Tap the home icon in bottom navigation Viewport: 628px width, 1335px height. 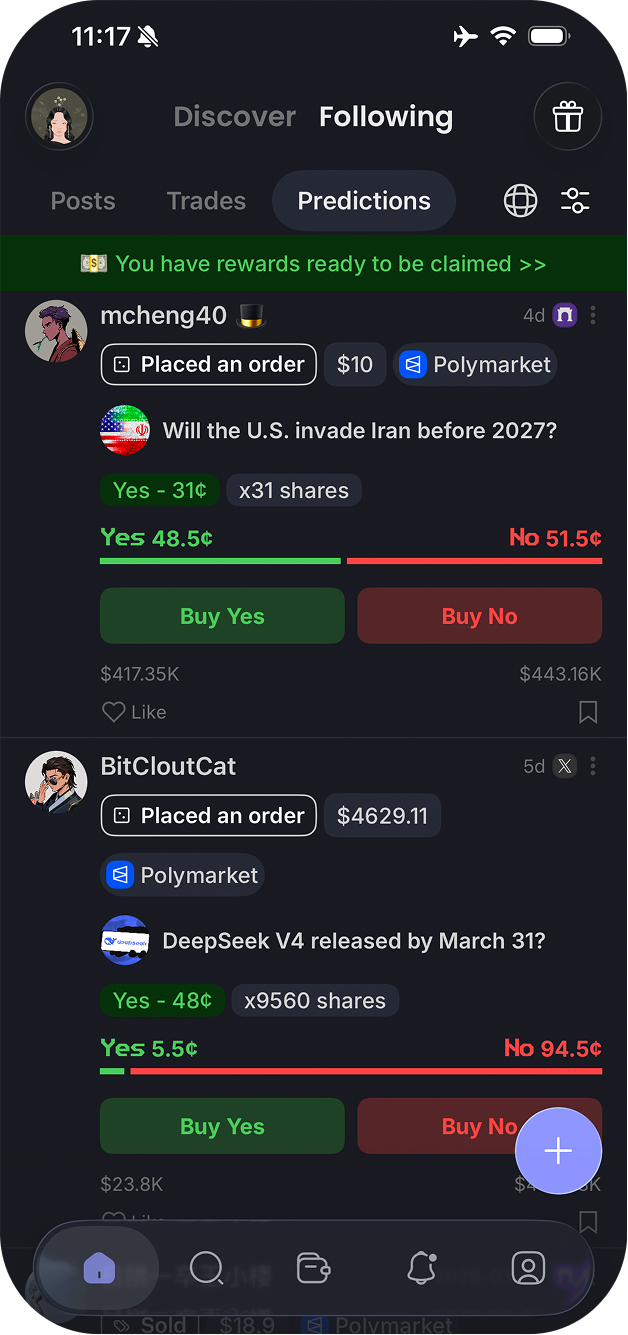click(99, 1268)
